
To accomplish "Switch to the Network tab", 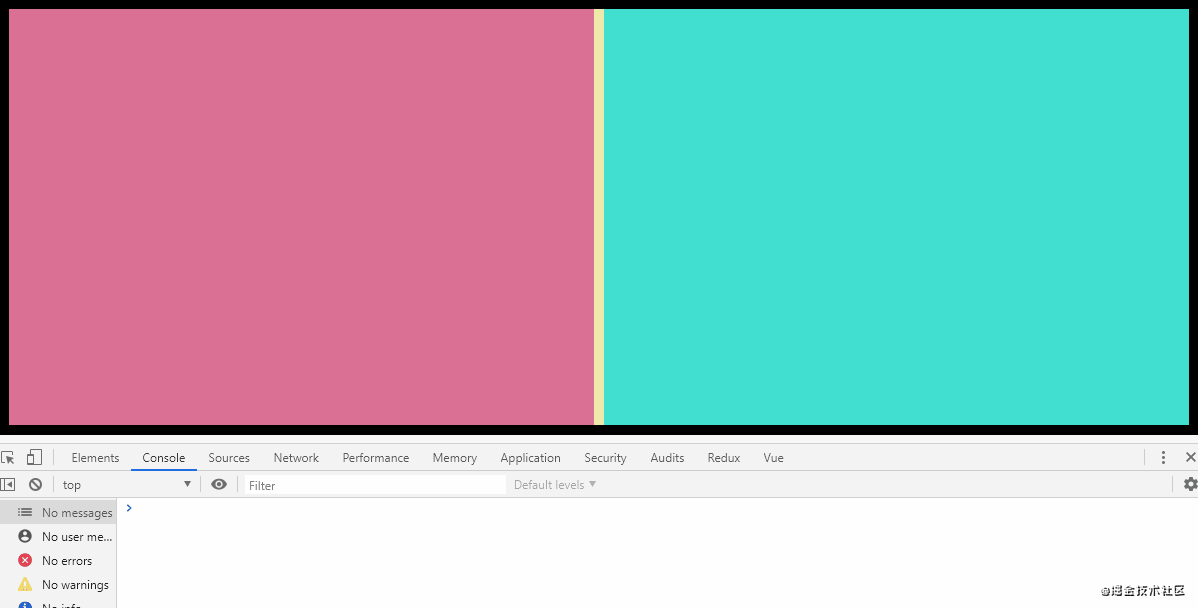I will point(296,458).
